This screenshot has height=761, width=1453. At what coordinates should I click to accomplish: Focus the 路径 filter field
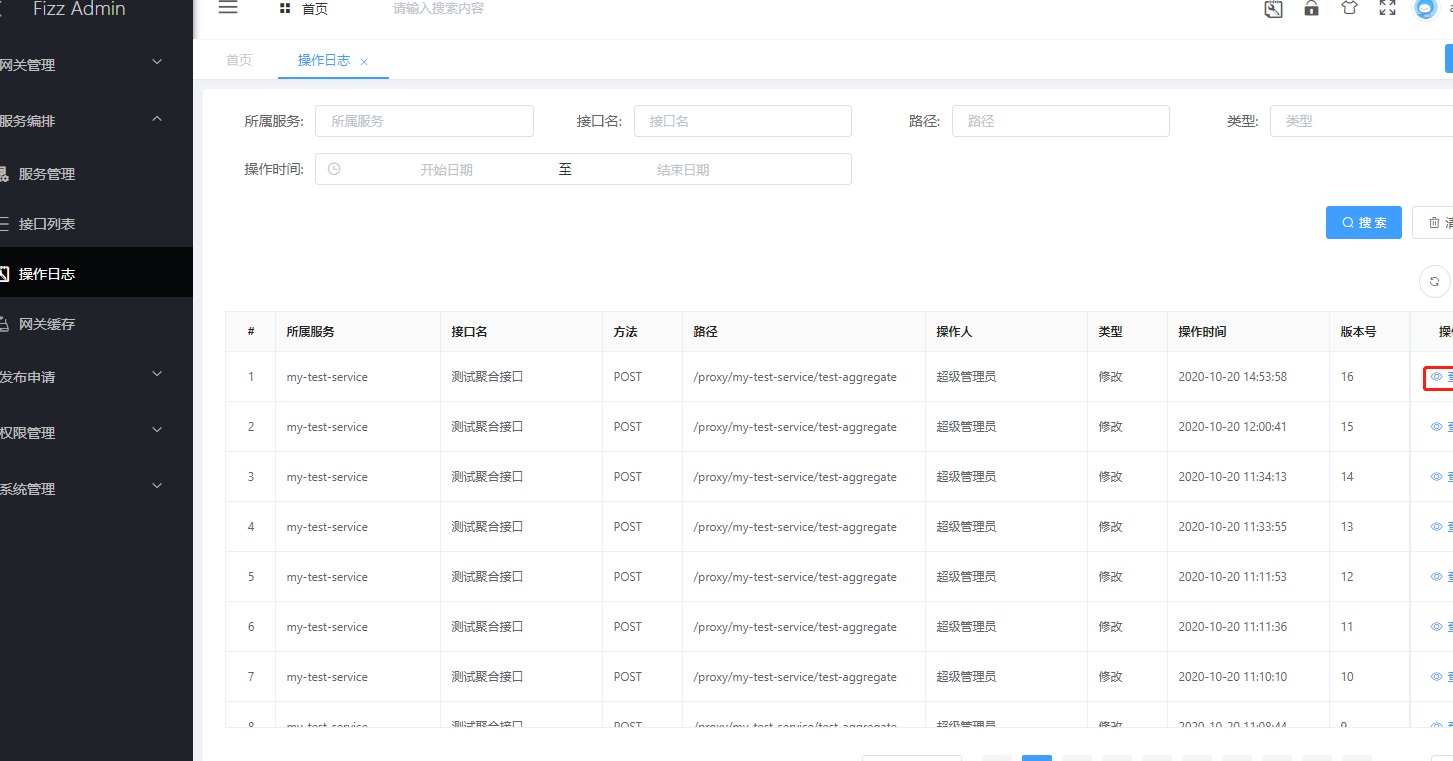point(1060,121)
